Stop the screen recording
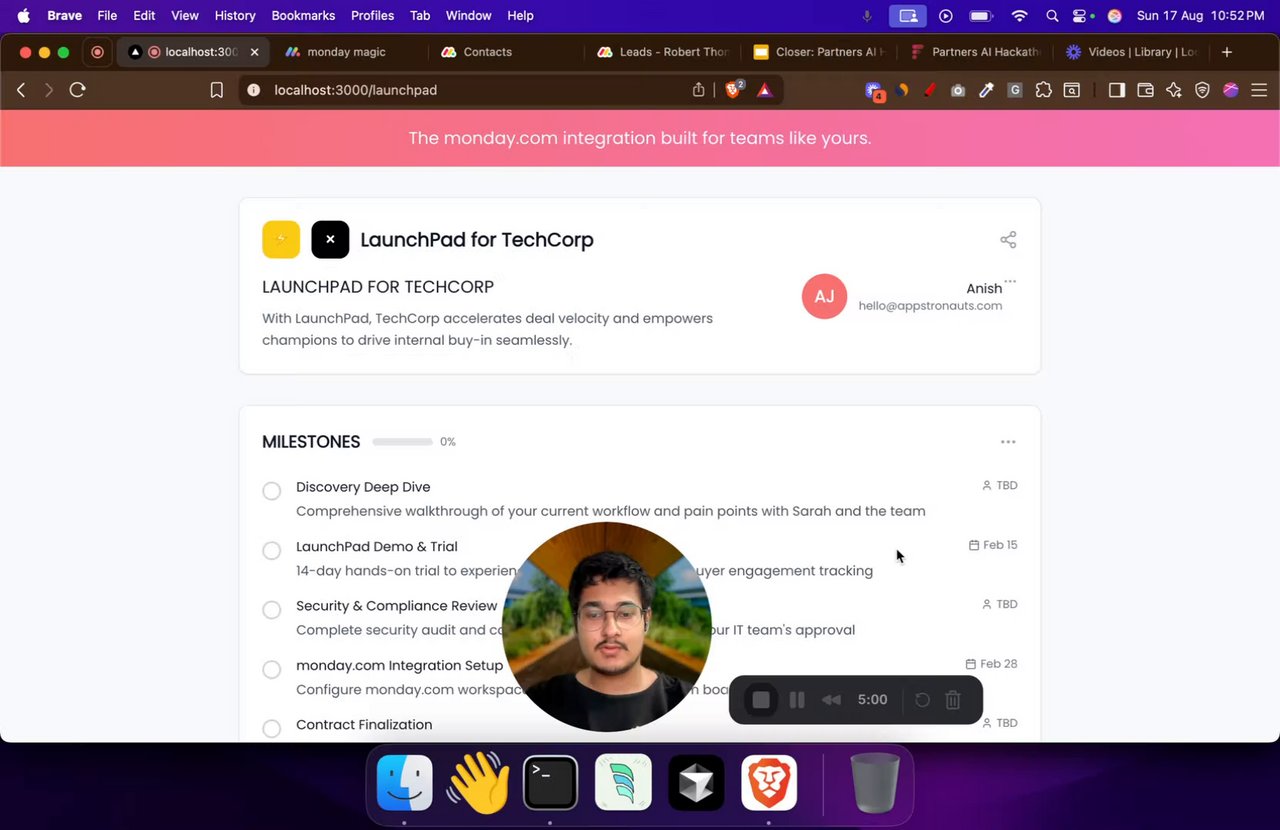This screenshot has height=830, width=1280. coord(761,700)
